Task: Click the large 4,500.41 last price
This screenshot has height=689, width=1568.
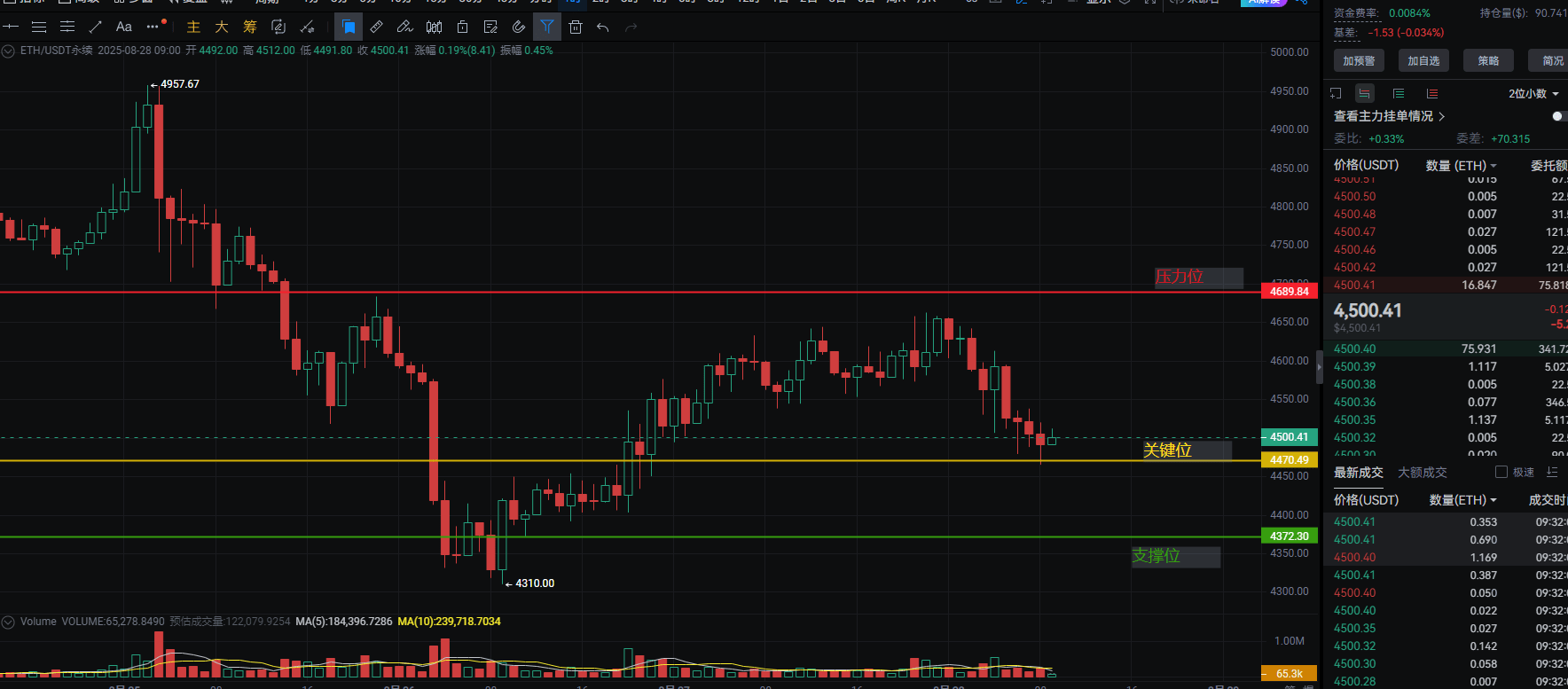Action: click(1368, 310)
